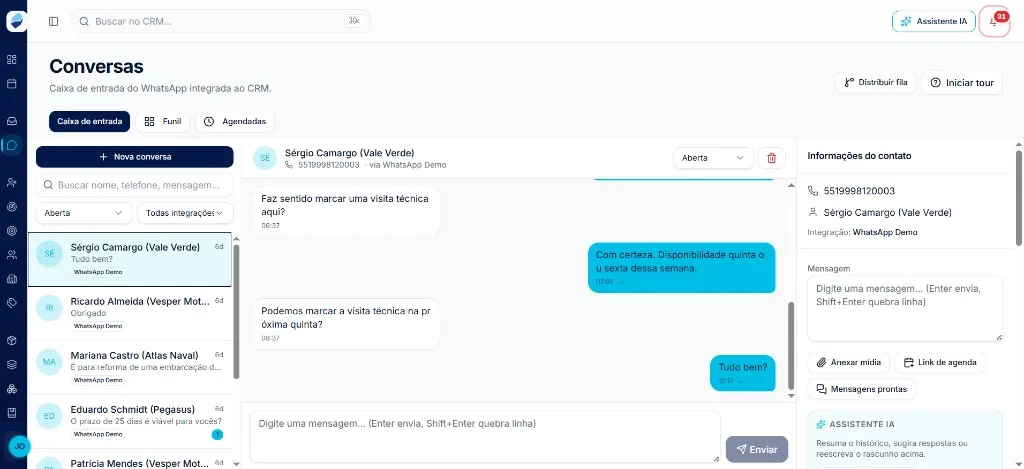1024x469 pixels.
Task: Click the Enviar send button
Action: 757,449
